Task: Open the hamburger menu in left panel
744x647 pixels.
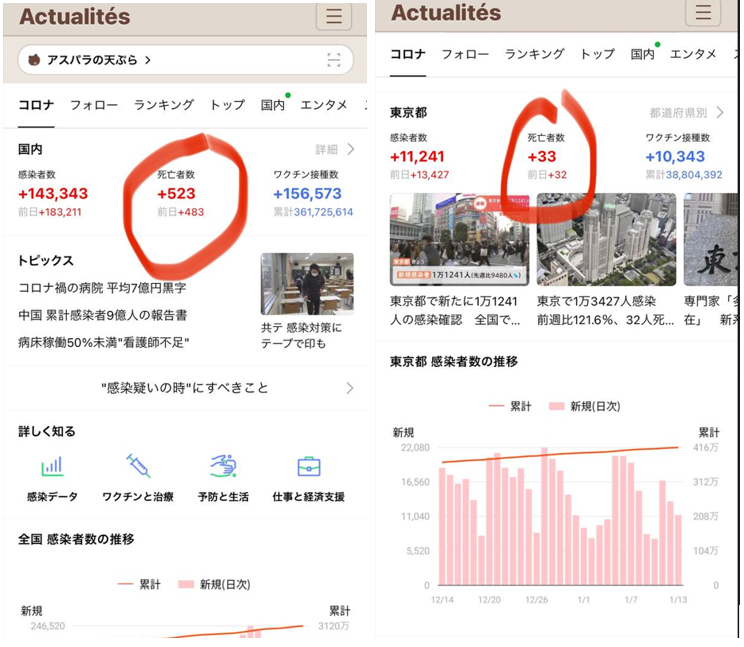Action: point(334,16)
